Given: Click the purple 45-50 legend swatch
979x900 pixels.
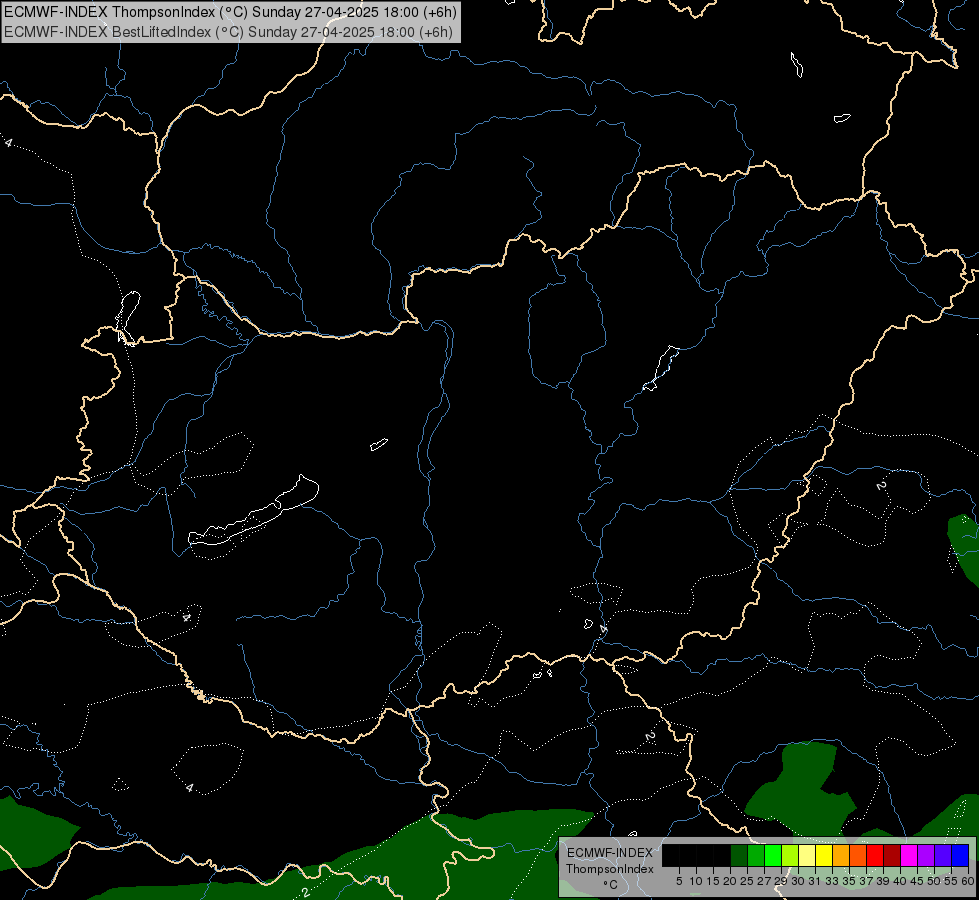Looking at the screenshot, I should coord(926,856).
